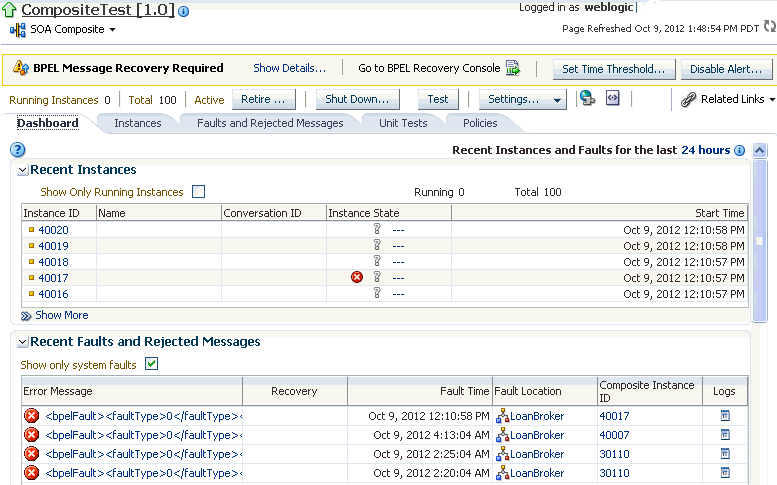777x485 pixels.
Task: Open instance 40019
Action: pyautogui.click(x=54, y=246)
